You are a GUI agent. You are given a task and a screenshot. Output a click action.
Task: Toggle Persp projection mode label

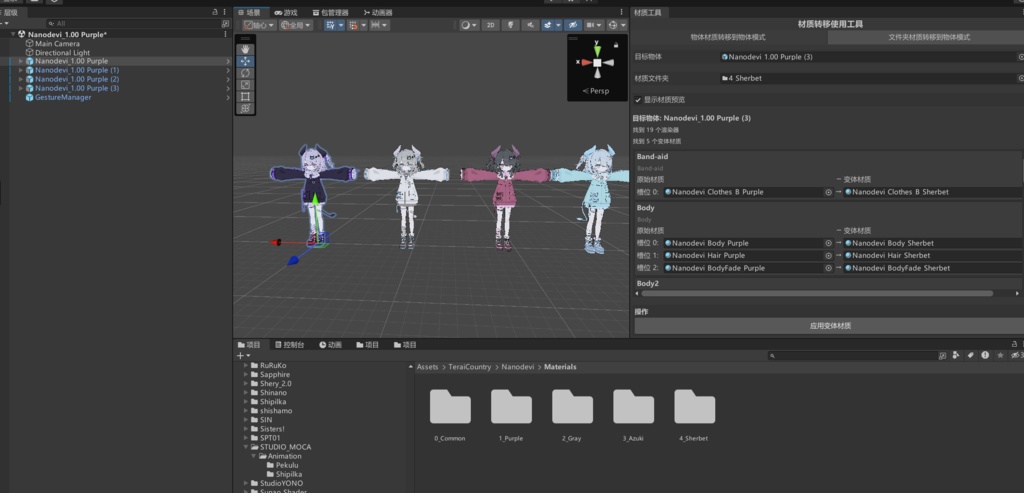[x=596, y=91]
